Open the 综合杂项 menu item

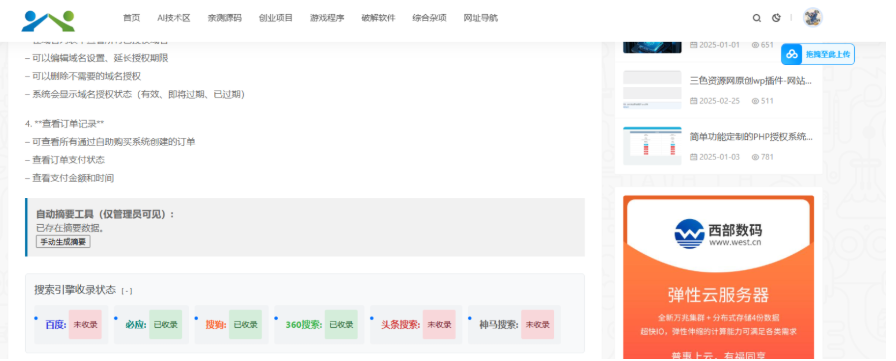coord(429,18)
